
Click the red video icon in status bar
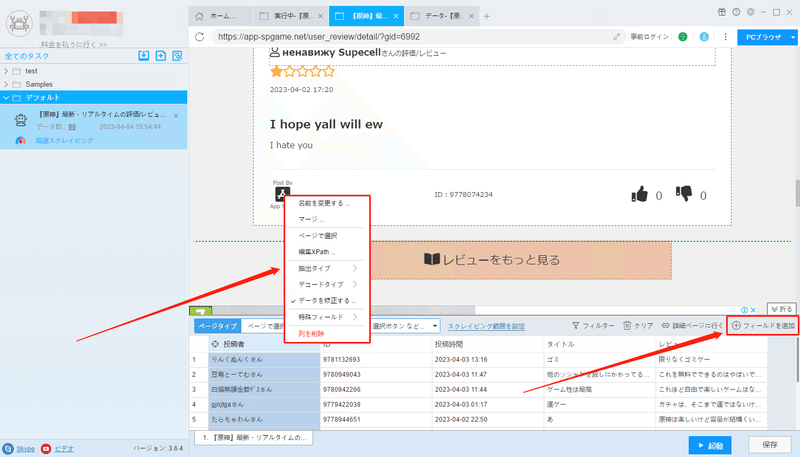coord(46,449)
